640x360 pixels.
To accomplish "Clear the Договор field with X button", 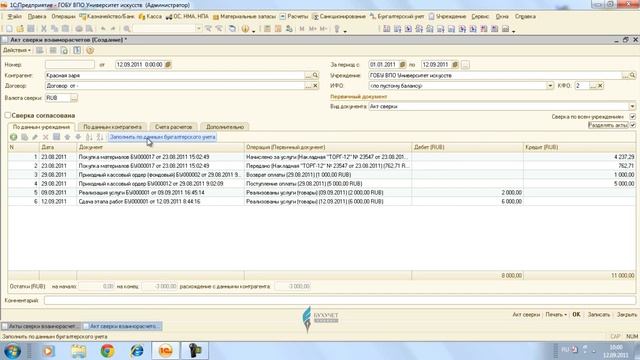I will coord(315,86).
